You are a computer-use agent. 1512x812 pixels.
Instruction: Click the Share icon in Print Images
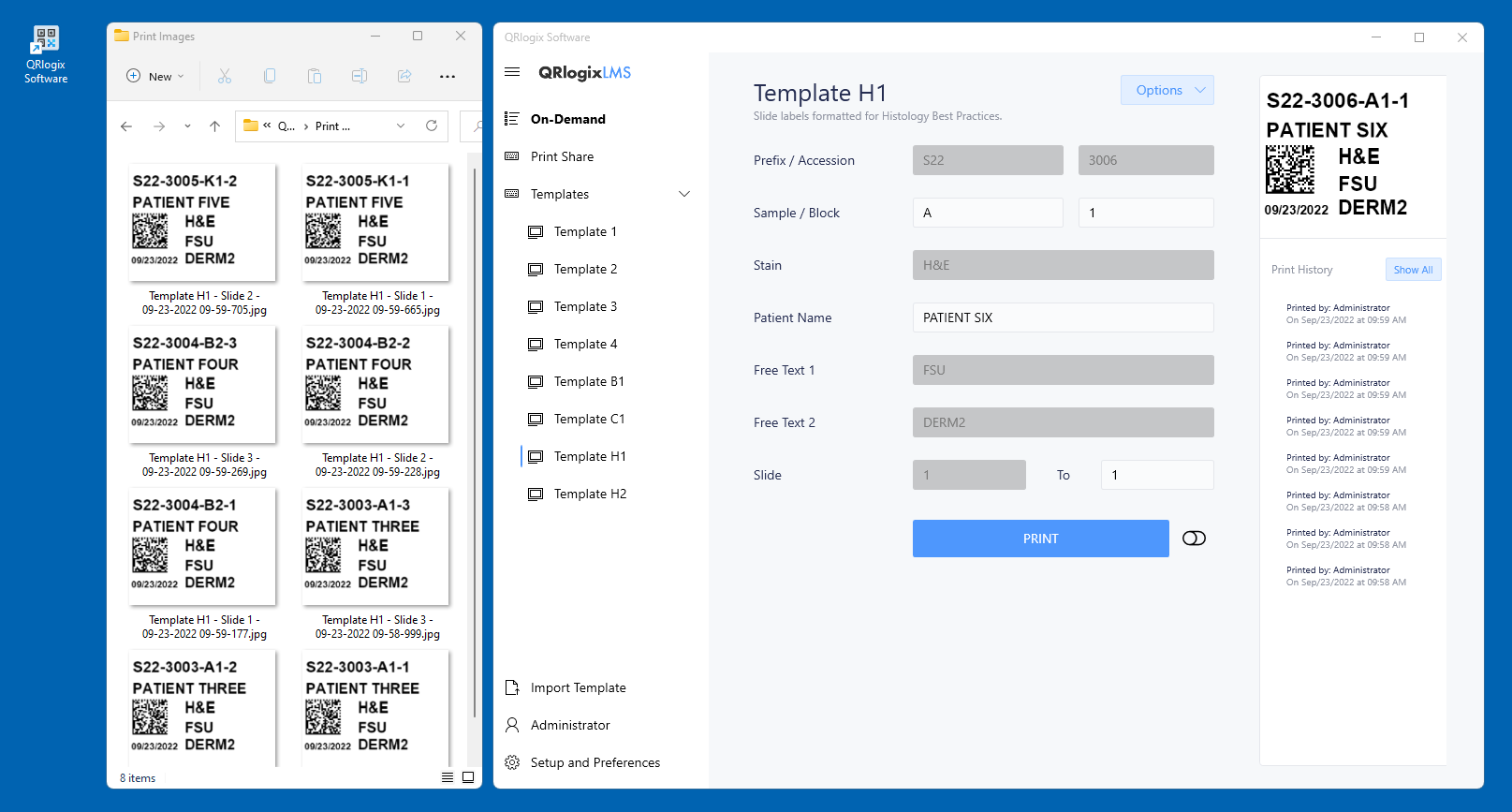404,77
